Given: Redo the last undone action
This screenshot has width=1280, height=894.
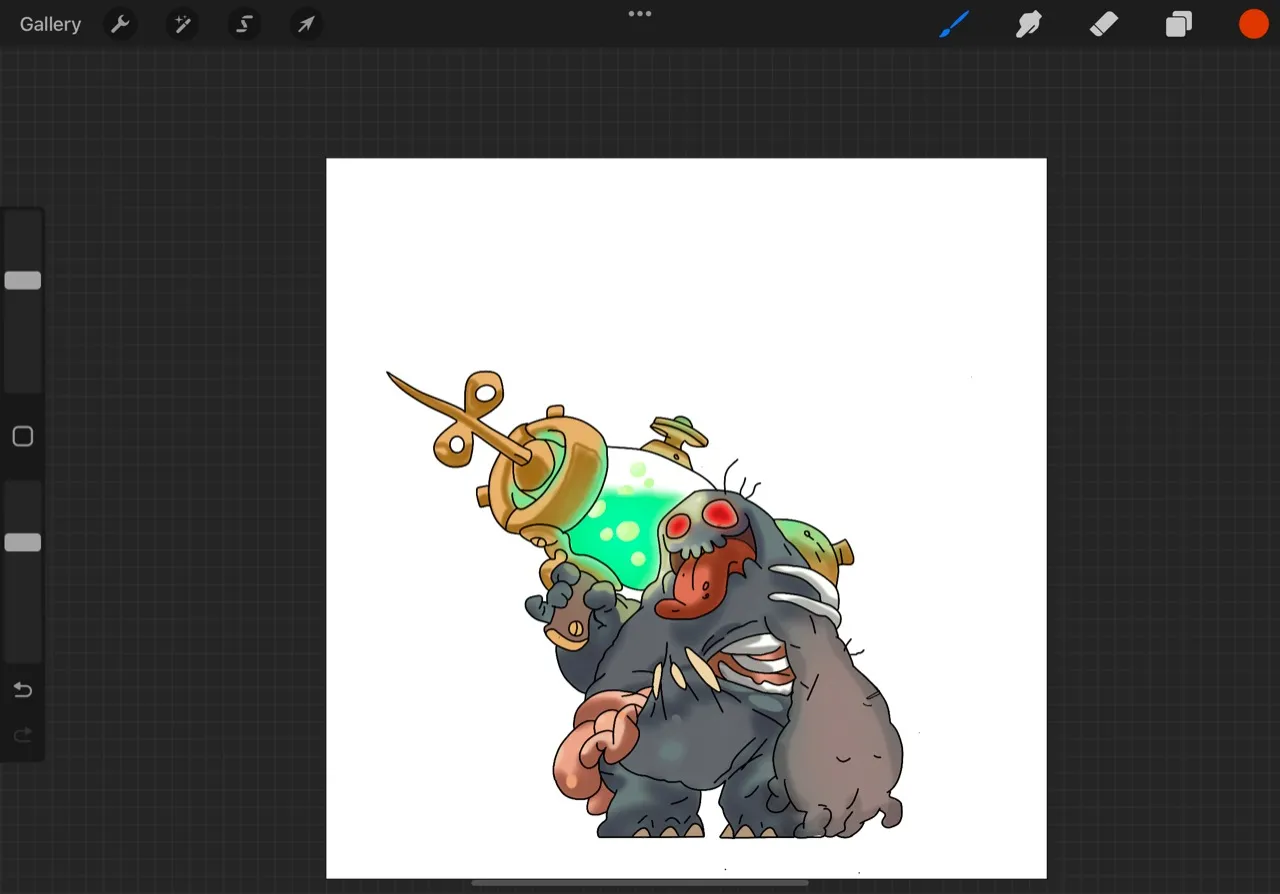Looking at the screenshot, I should 23,736.
